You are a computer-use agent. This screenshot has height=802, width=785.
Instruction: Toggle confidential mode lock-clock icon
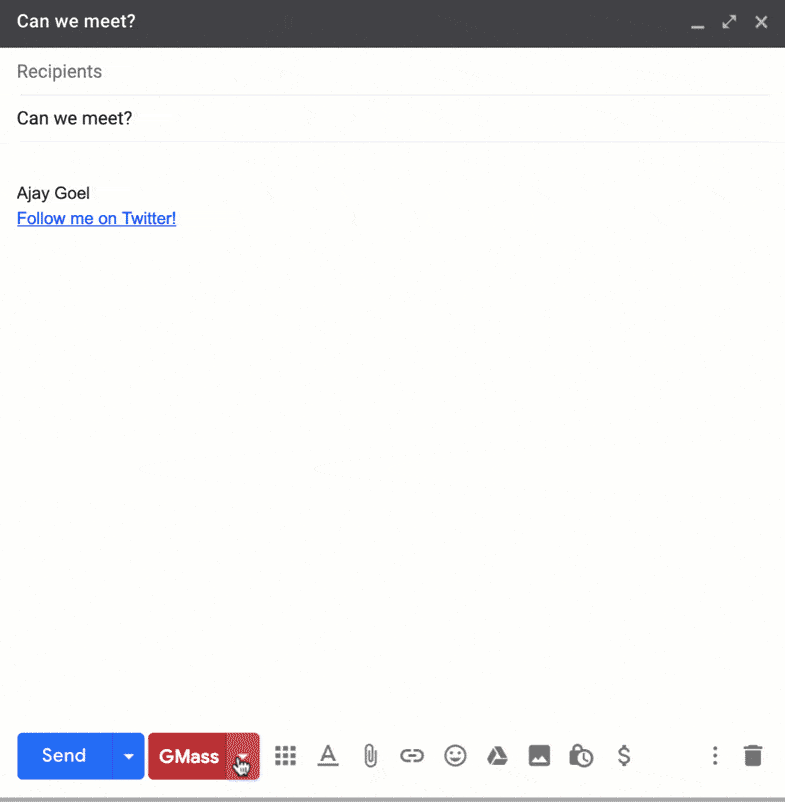(x=581, y=756)
